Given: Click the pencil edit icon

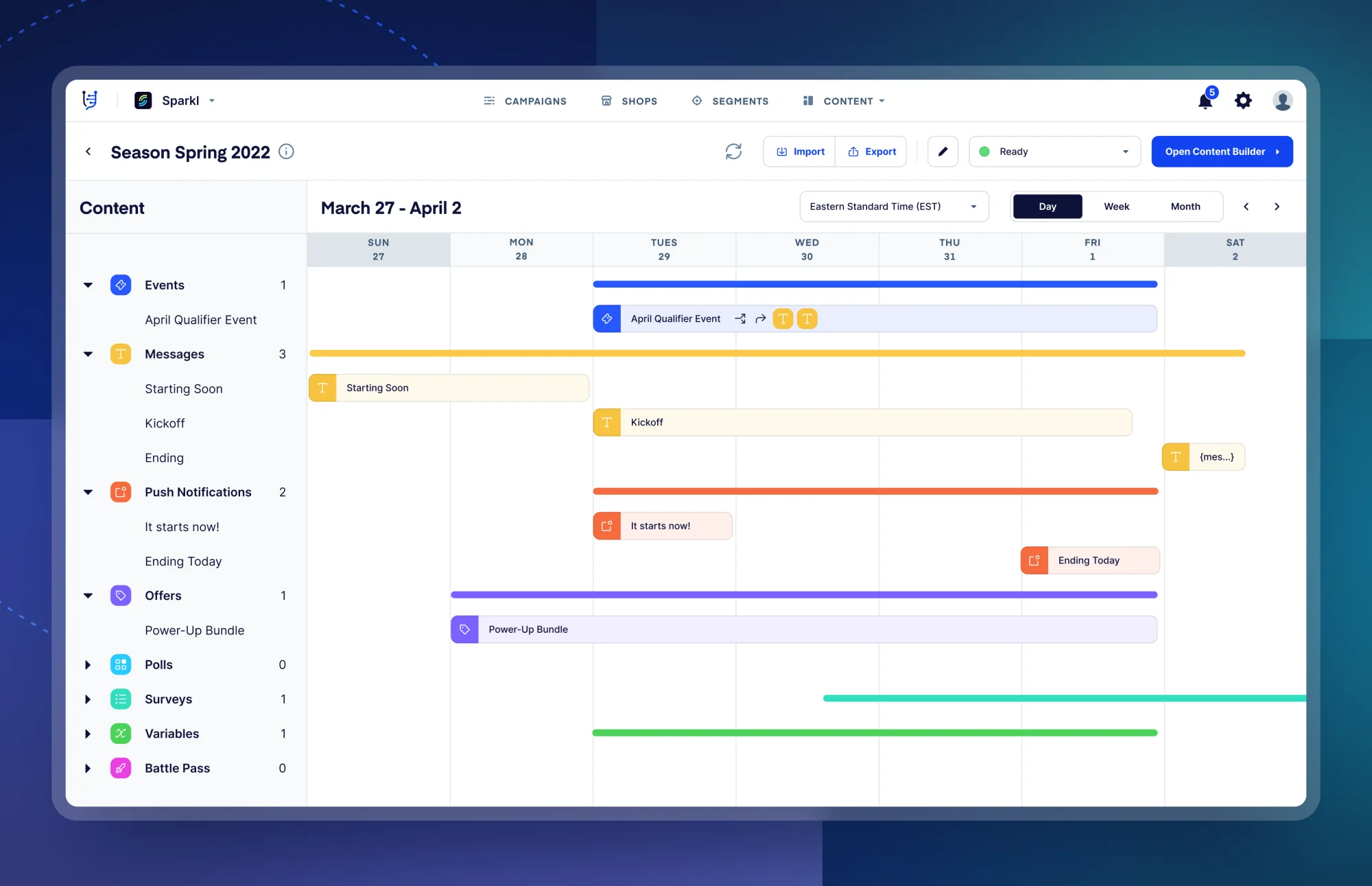Looking at the screenshot, I should [x=943, y=152].
